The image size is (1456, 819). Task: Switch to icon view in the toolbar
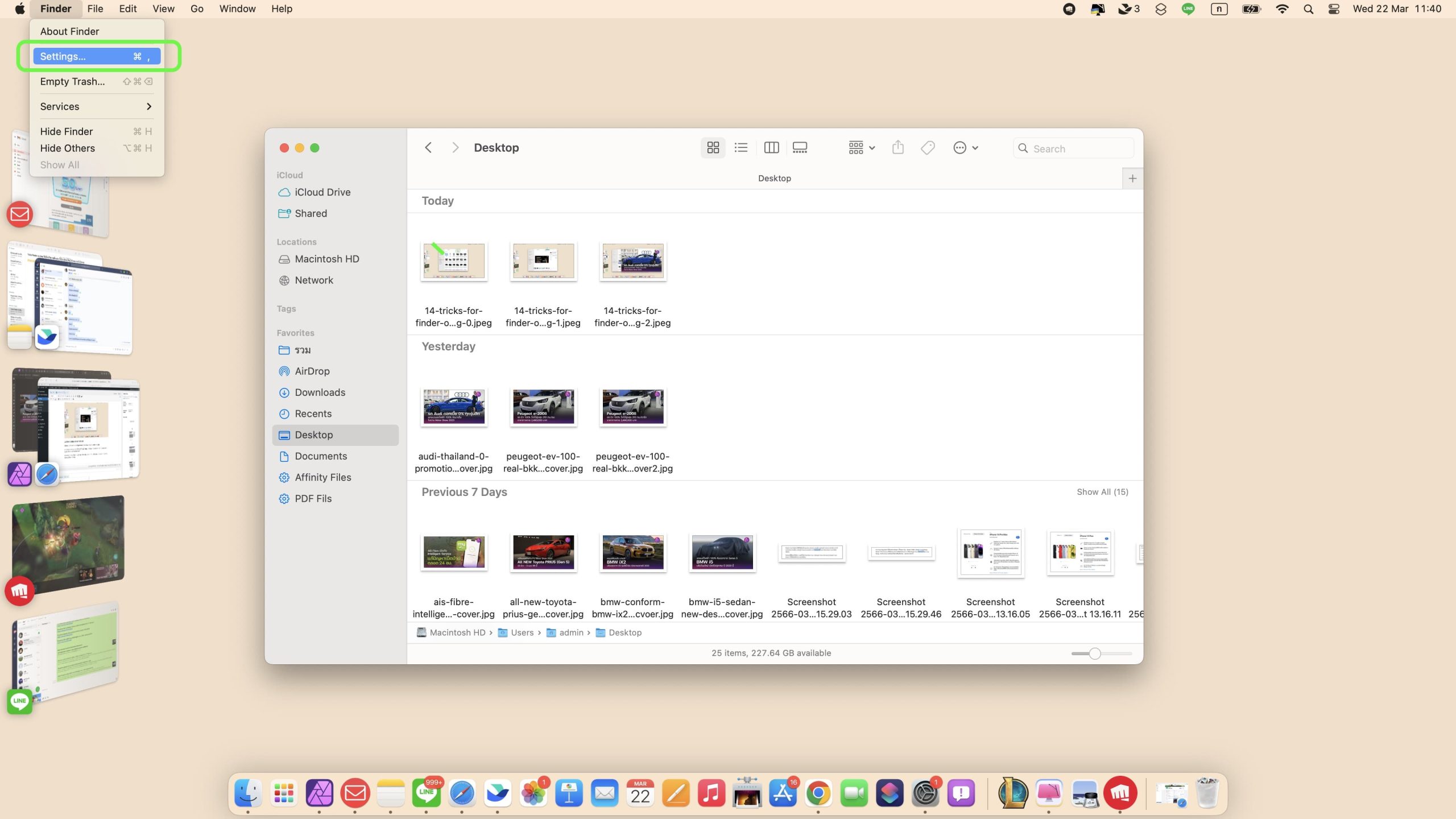(x=713, y=148)
